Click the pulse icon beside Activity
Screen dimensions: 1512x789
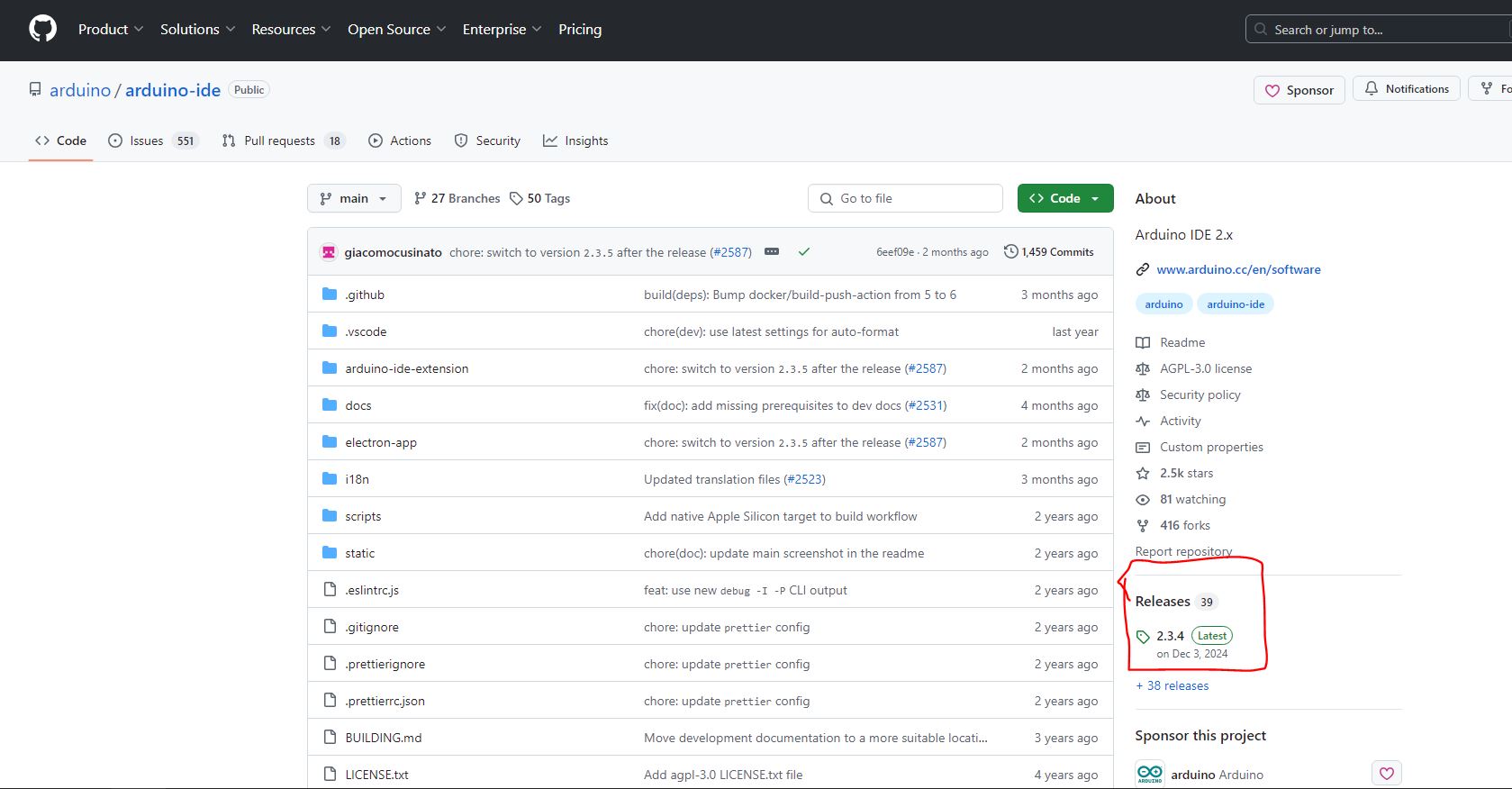1143,421
